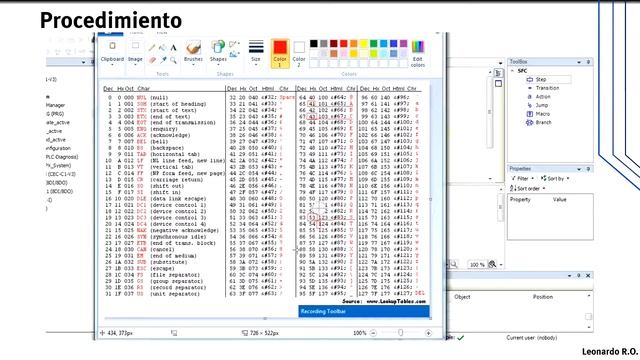Open the Filter dropdown in Properties
This screenshot has height=360, width=640.
(x=522, y=178)
